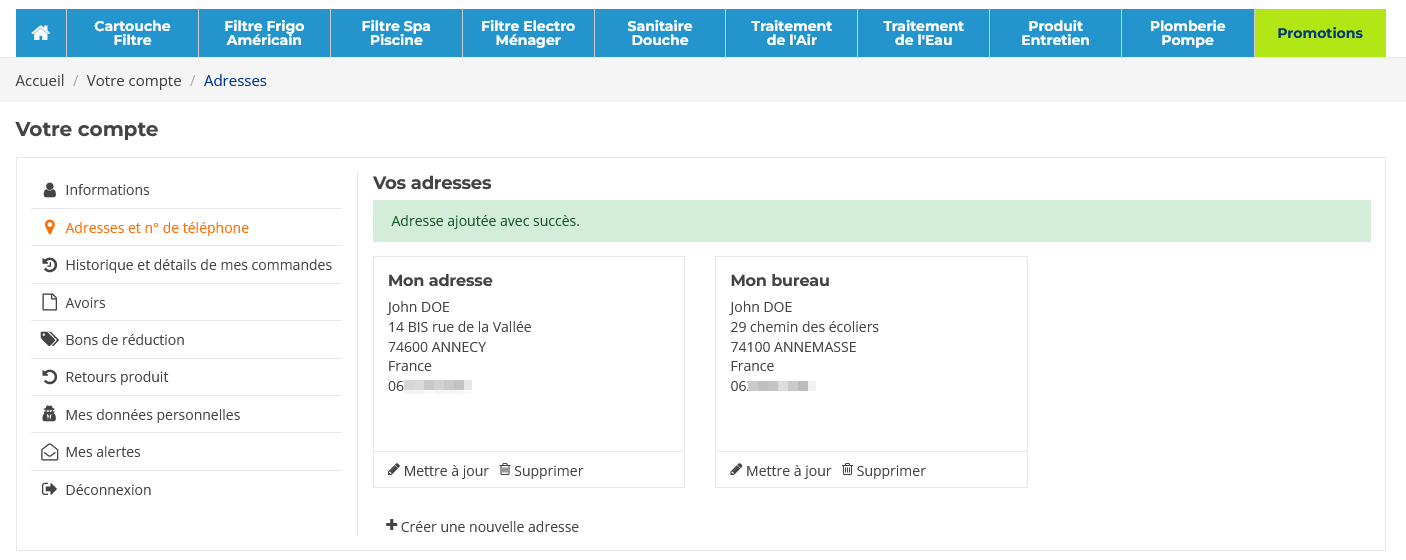1406x560 pixels.
Task: Click the orange map pin icon
Action: tap(49, 228)
